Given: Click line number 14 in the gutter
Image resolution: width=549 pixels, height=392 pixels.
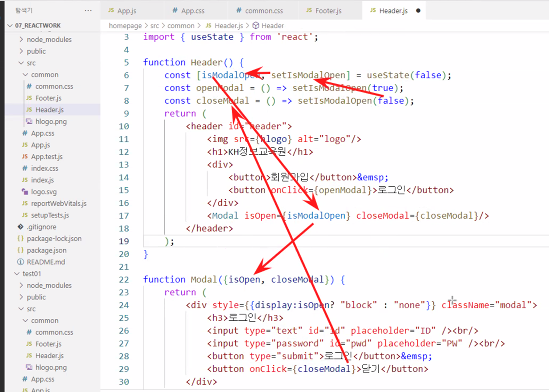Looking at the screenshot, I should [x=124, y=177].
